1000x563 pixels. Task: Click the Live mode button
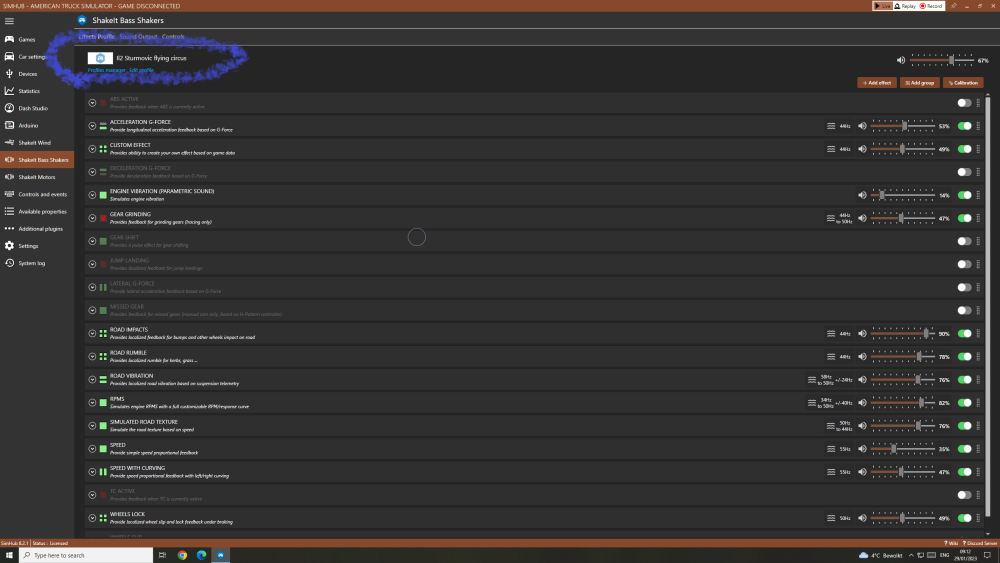[882, 6]
